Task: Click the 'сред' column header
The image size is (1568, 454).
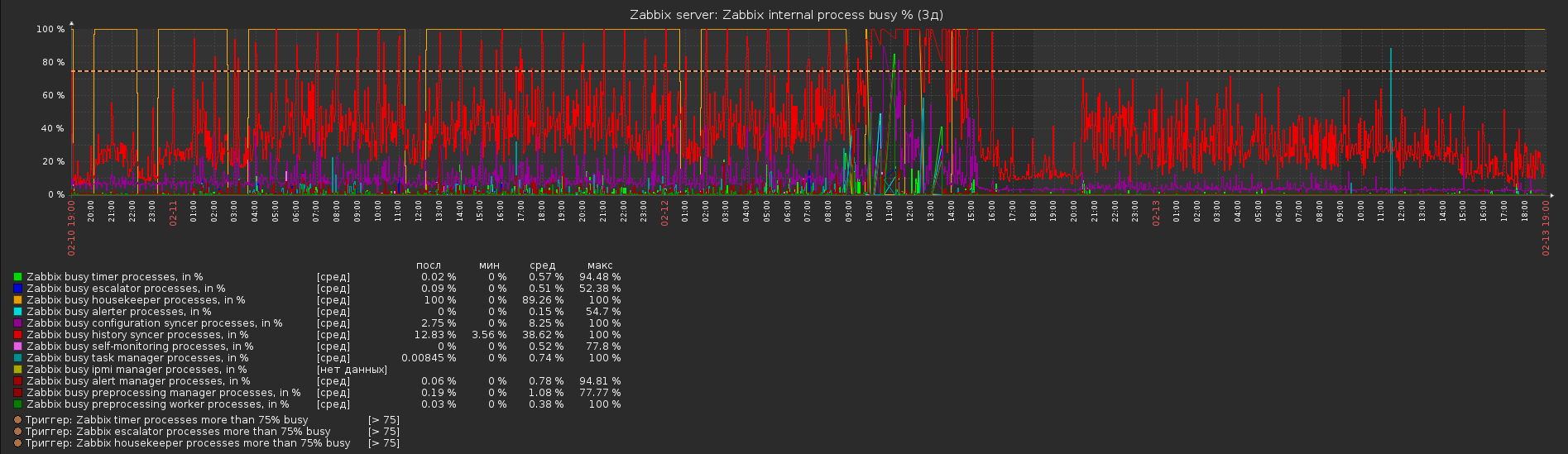Action: pos(542,265)
